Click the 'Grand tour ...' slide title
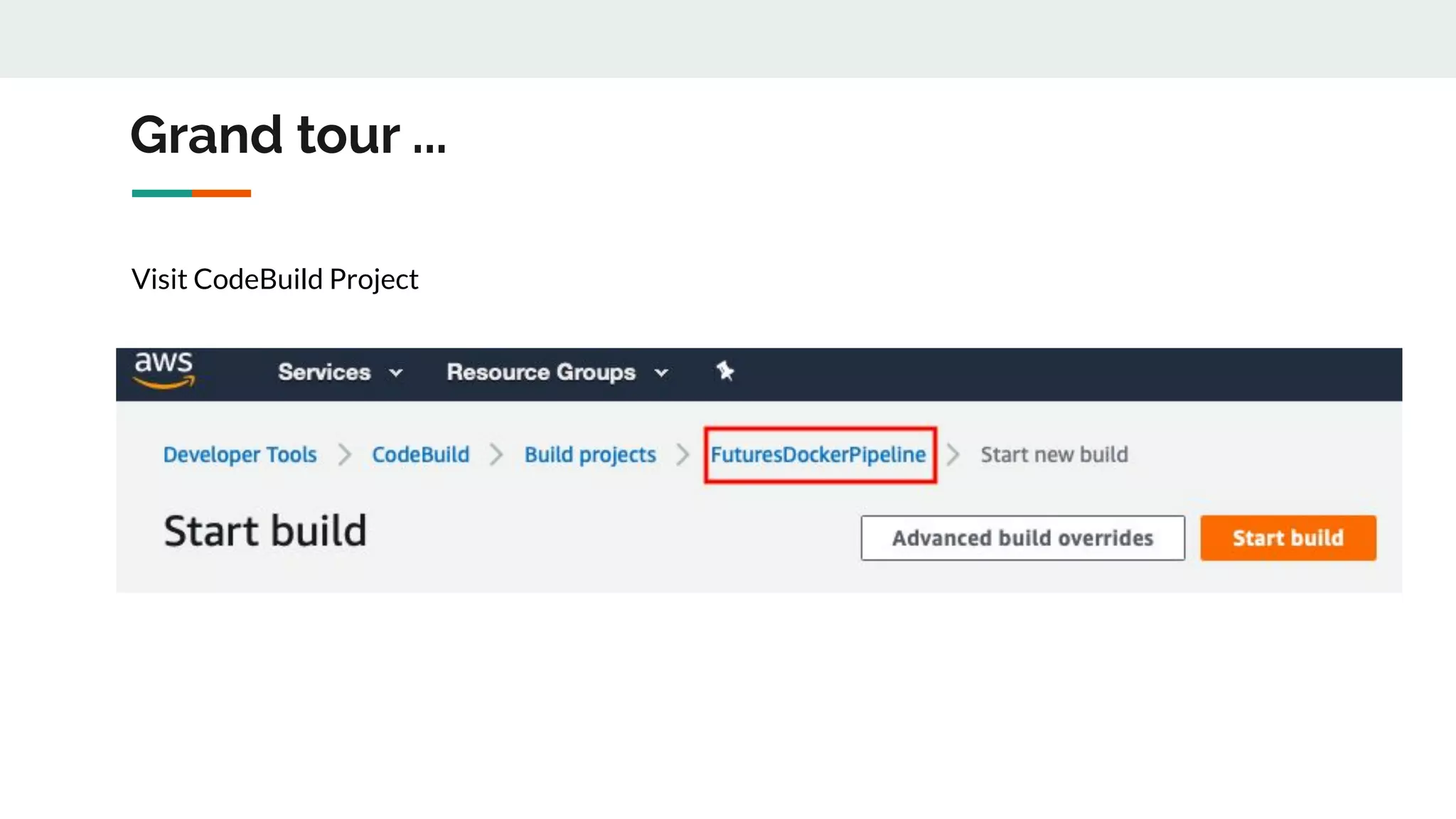Image resolution: width=1456 pixels, height=819 pixels. tap(289, 134)
